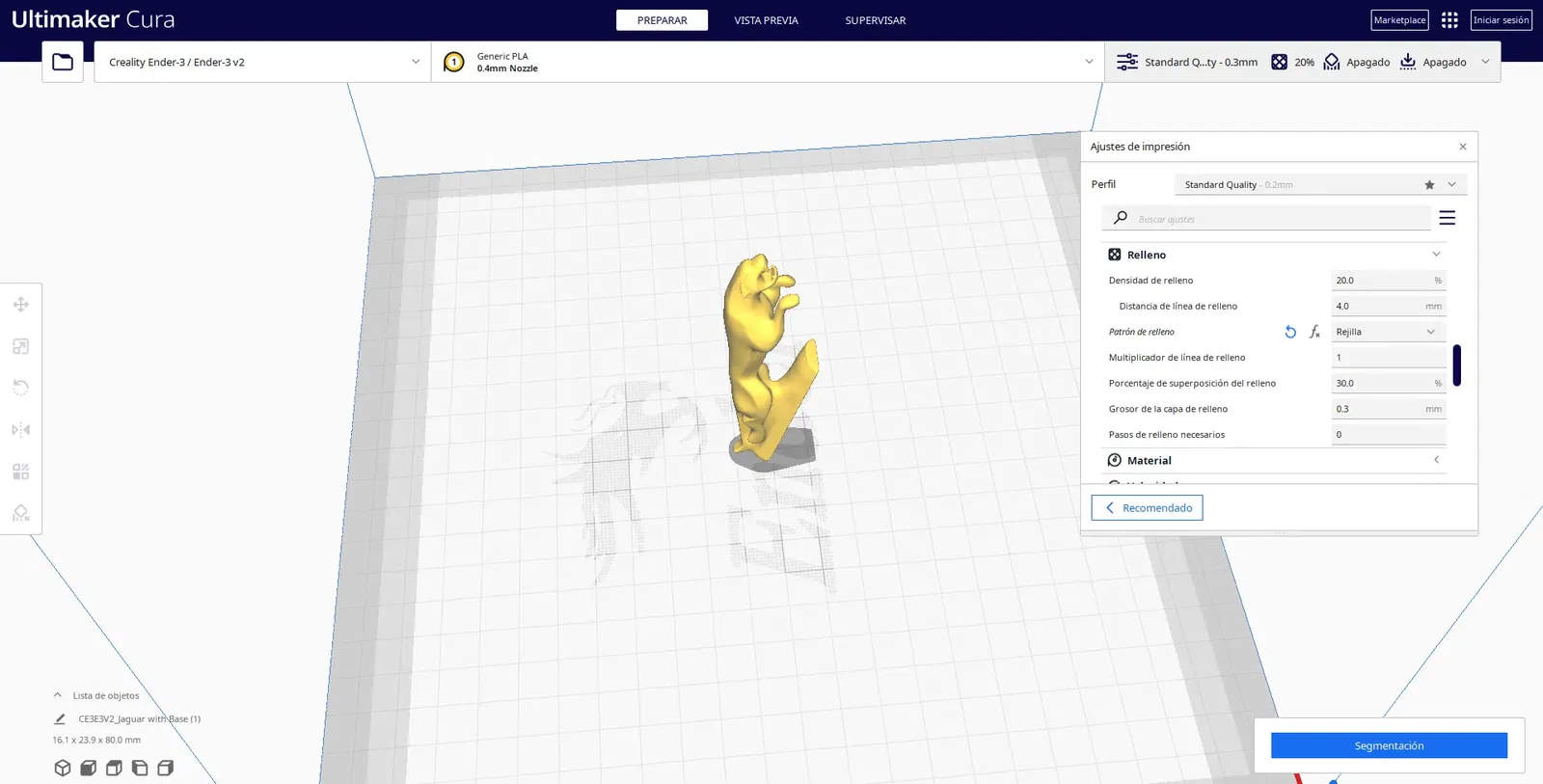Switch to top view cube

click(x=114, y=768)
